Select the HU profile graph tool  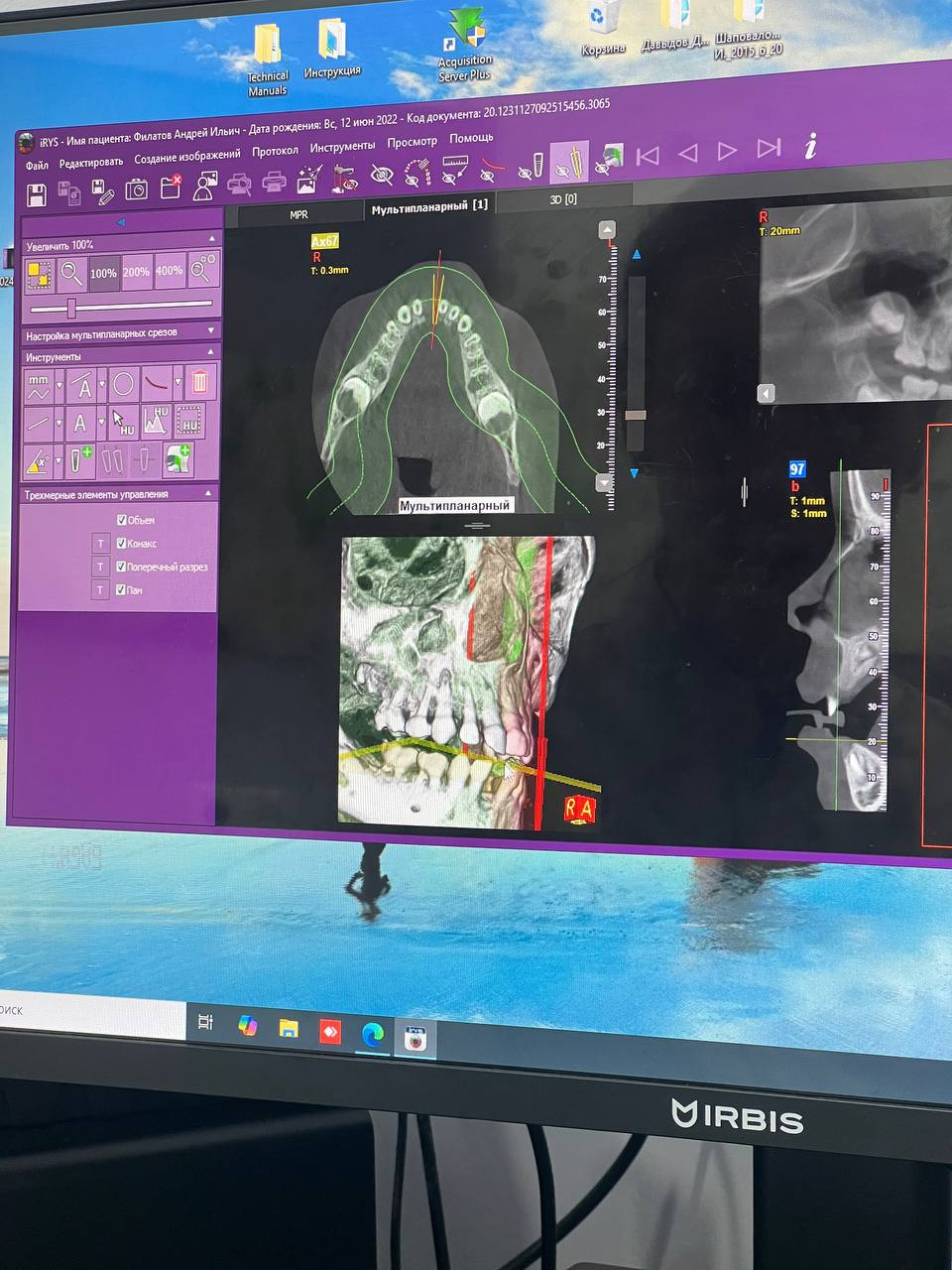pos(155,423)
